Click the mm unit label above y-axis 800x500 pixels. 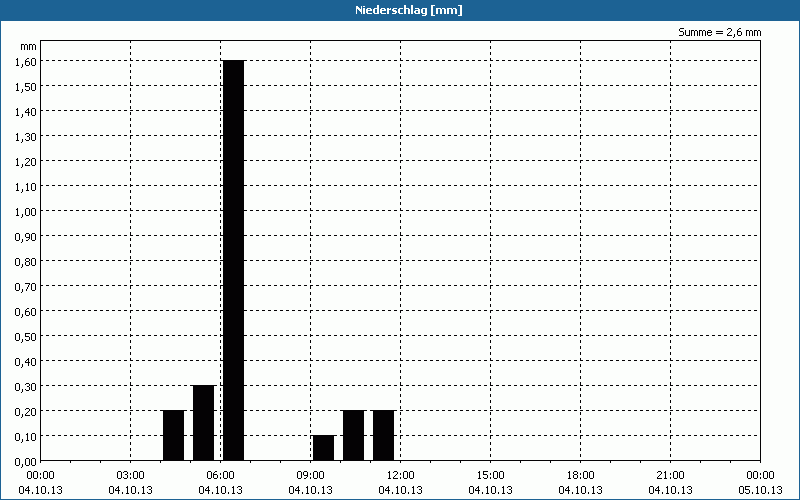29,46
